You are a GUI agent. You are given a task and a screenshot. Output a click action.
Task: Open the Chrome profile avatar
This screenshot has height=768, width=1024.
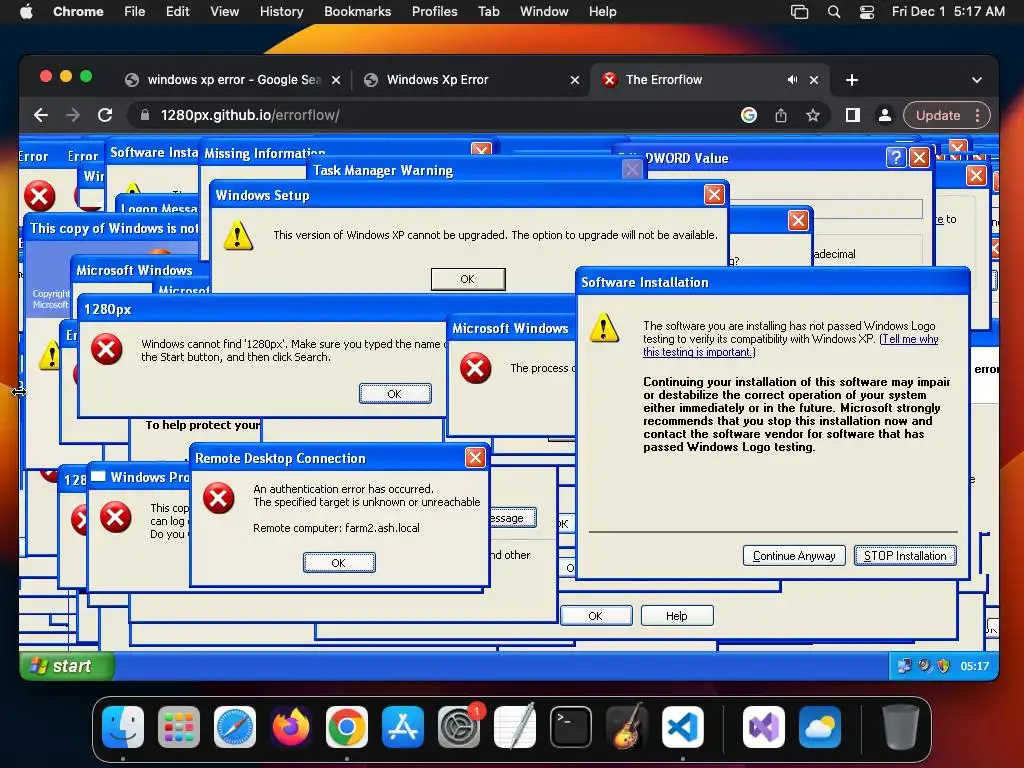click(x=884, y=116)
